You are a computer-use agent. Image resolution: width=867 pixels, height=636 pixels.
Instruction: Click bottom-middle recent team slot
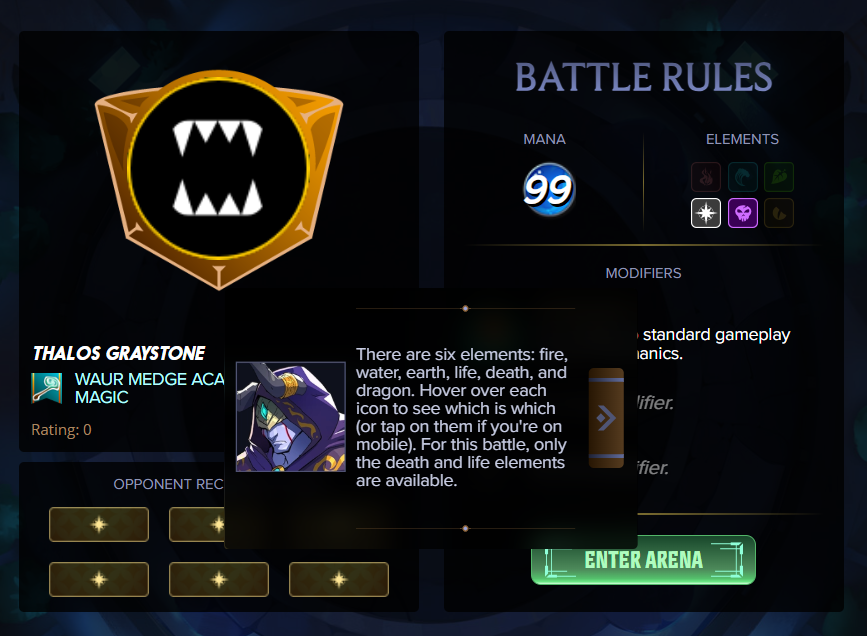coord(219,580)
